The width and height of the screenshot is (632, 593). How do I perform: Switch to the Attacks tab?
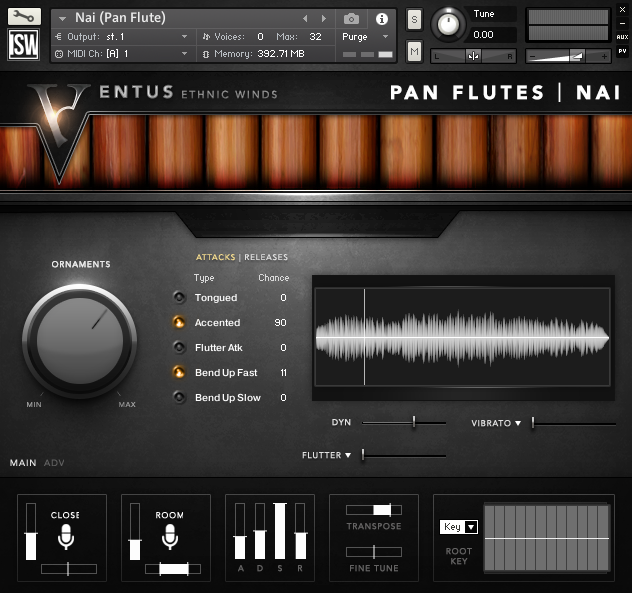(215, 257)
